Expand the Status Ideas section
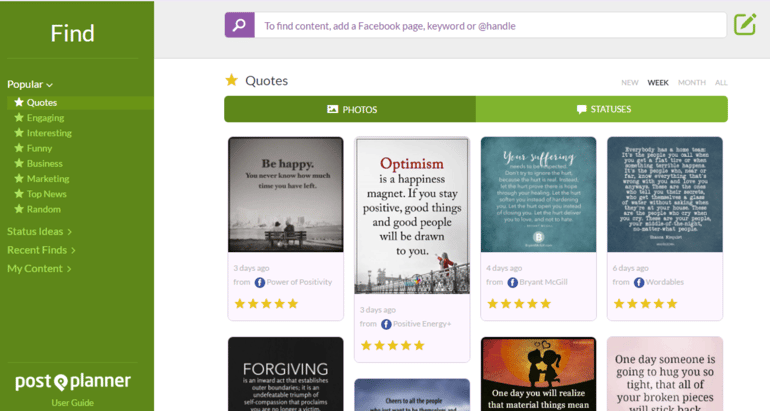This screenshot has width=770, height=411. click(39, 231)
